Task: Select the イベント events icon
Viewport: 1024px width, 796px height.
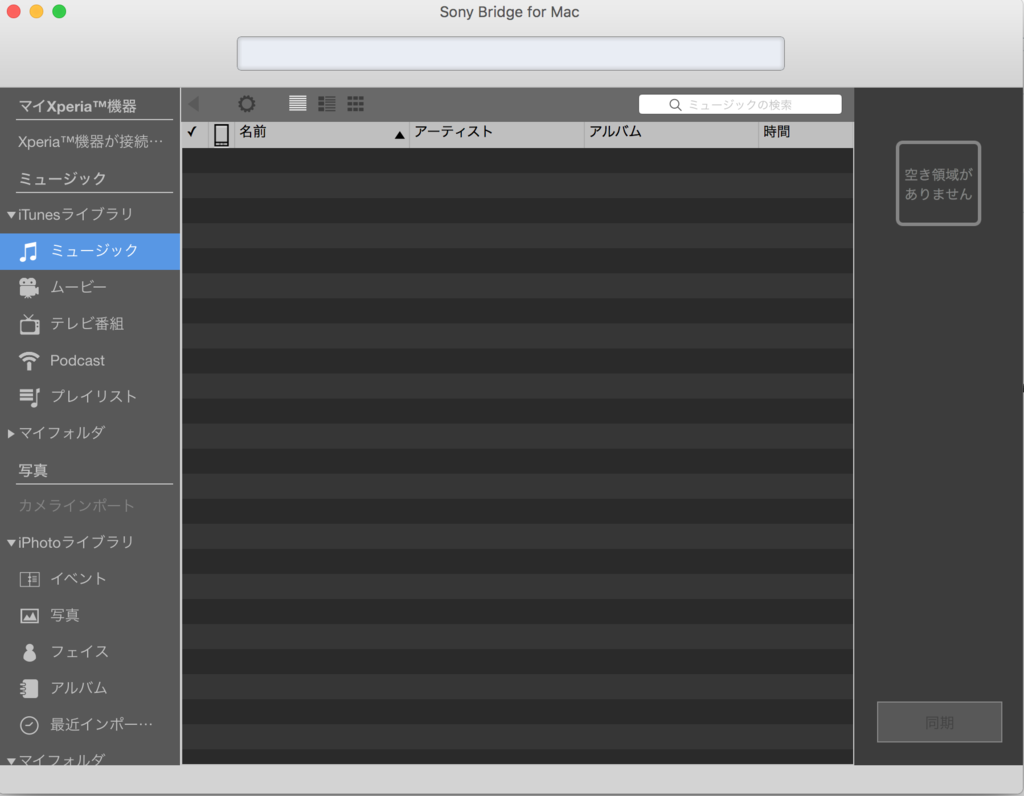Action: coord(29,579)
